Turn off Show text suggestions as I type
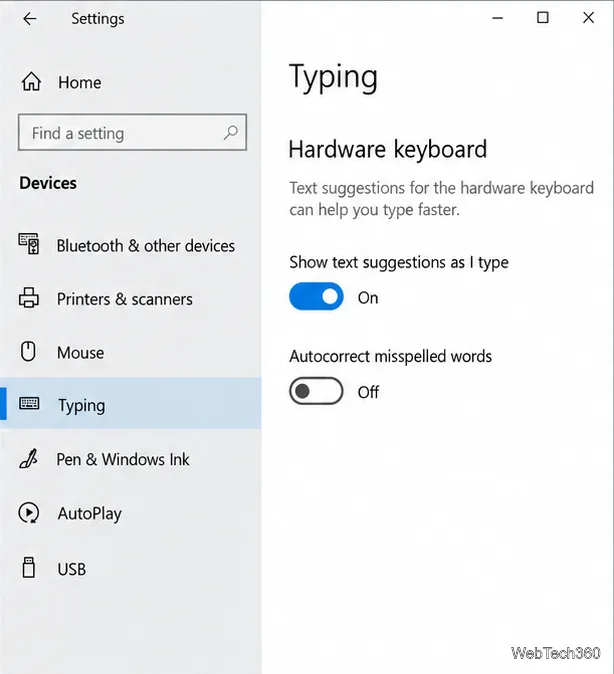The width and height of the screenshot is (614, 674). (x=316, y=297)
